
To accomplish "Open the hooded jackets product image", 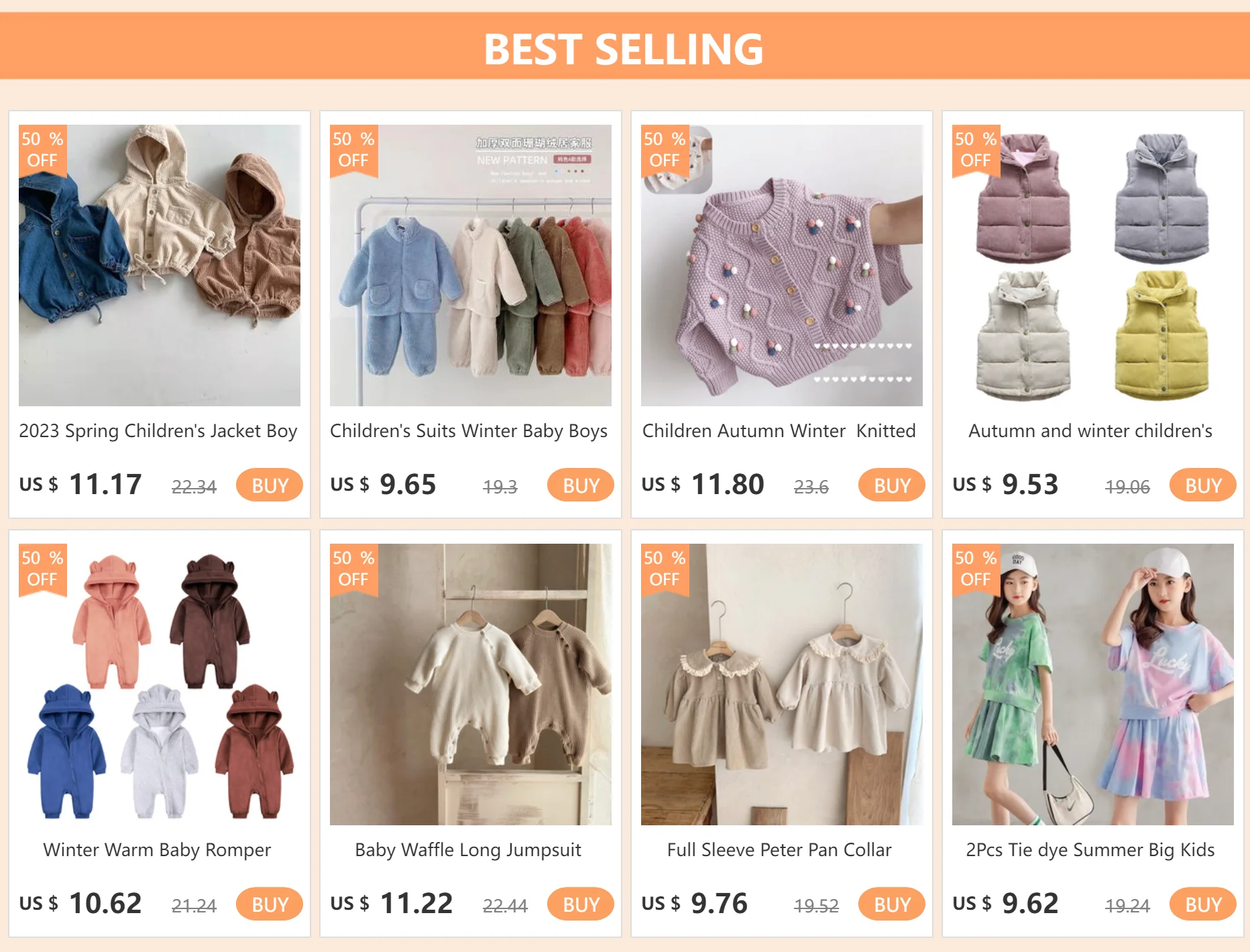I will point(160,265).
